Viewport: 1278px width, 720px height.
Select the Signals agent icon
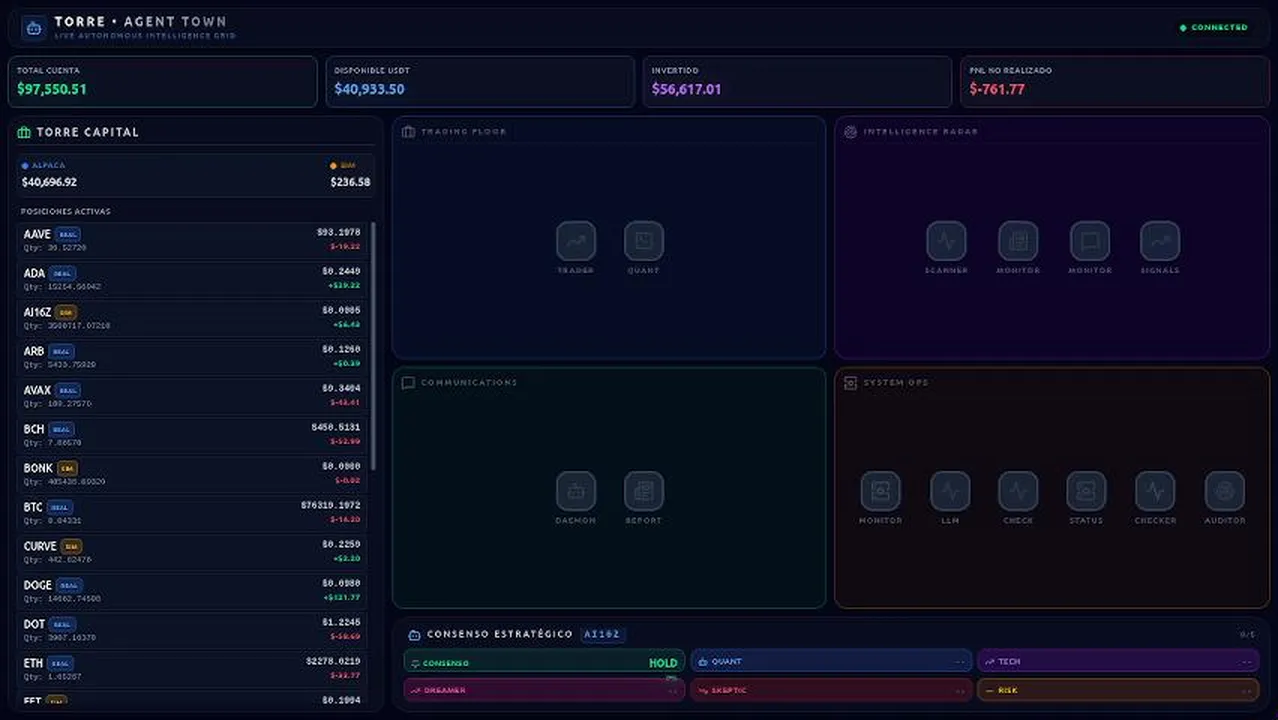coord(1160,241)
